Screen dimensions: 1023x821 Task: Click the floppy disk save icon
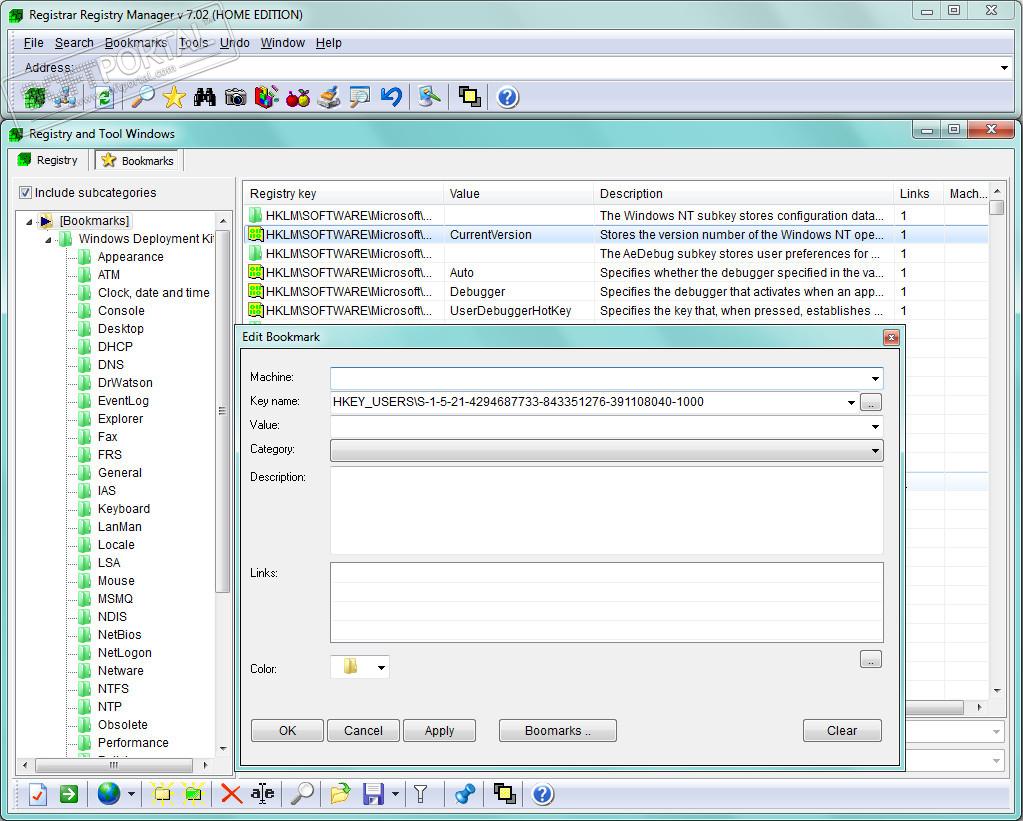click(373, 794)
